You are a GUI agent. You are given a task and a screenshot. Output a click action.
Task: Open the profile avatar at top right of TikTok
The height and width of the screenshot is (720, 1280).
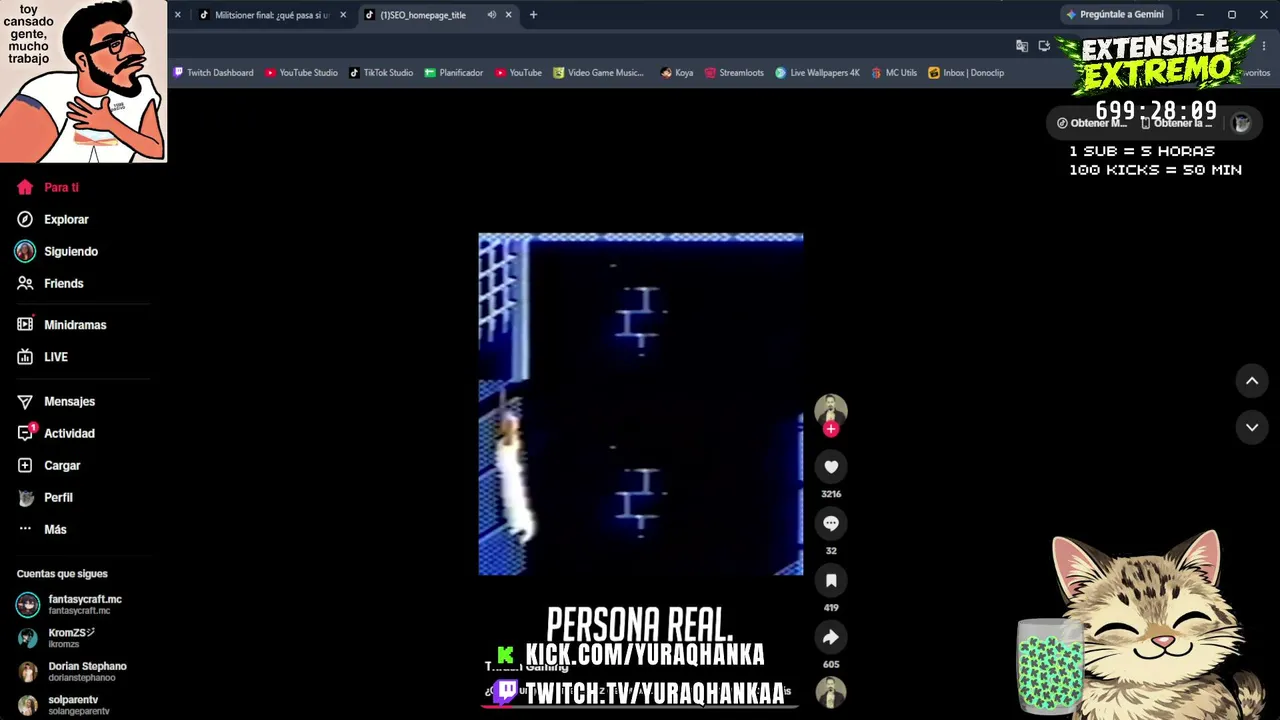[1241, 123]
